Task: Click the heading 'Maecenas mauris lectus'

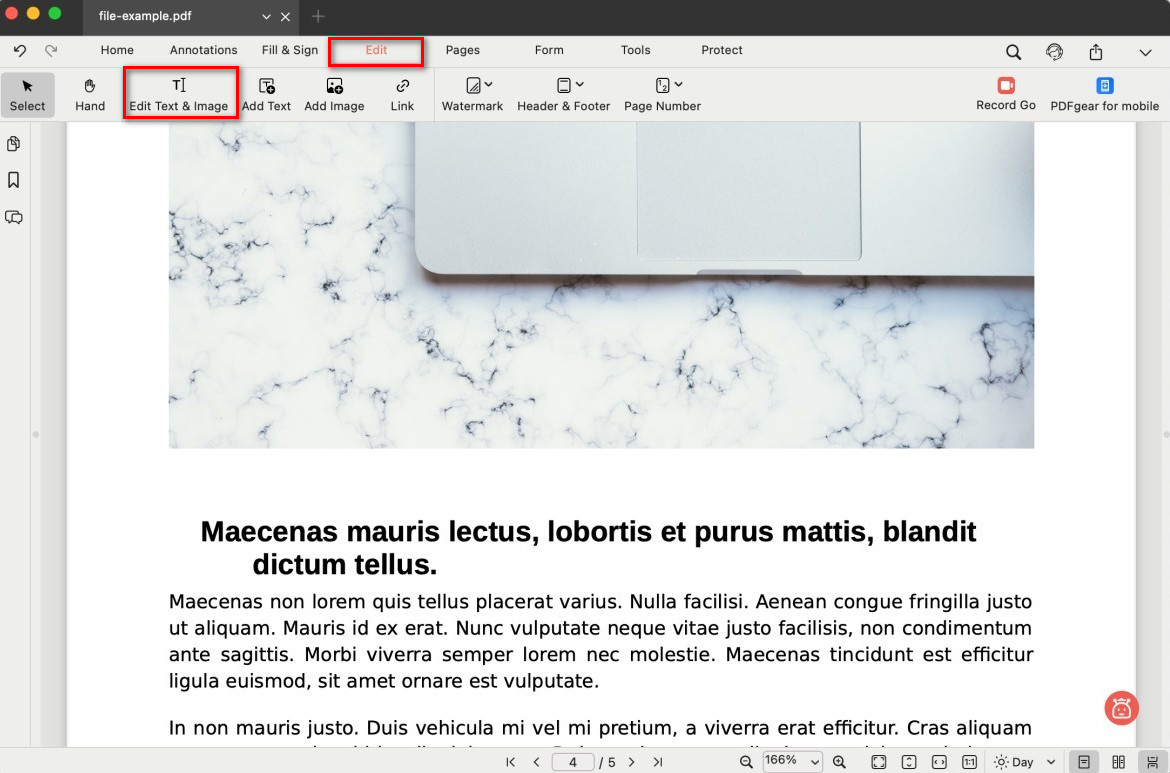Action: (x=588, y=548)
